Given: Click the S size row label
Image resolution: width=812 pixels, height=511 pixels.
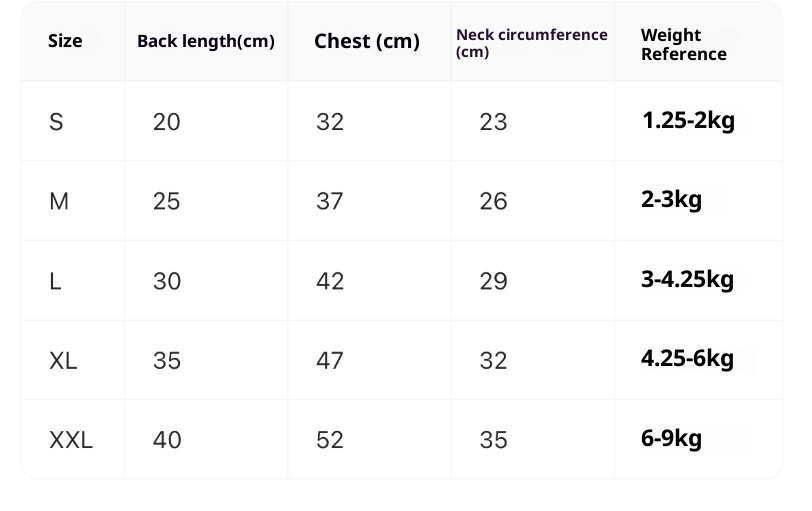Looking at the screenshot, I should point(56,122).
